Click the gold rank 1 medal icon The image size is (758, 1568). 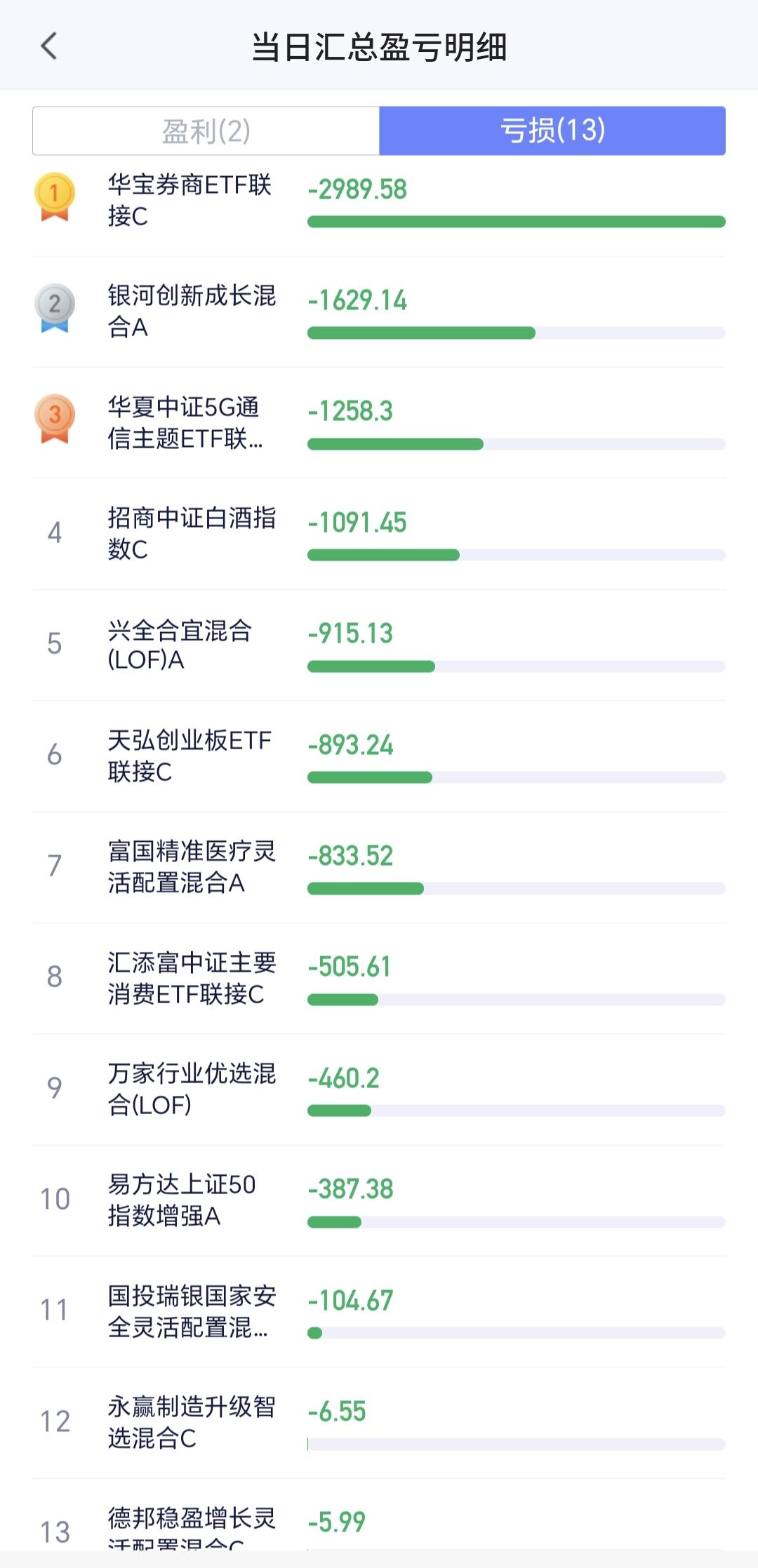[x=55, y=196]
